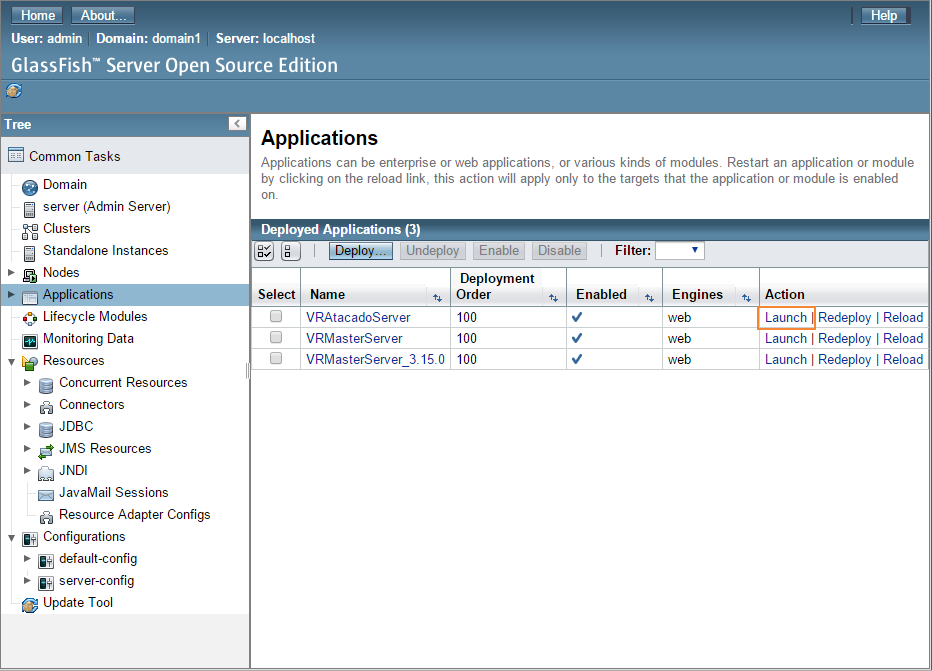932x671 pixels.
Task: Click the update notification icon under the title
Action: pyautogui.click(x=14, y=91)
